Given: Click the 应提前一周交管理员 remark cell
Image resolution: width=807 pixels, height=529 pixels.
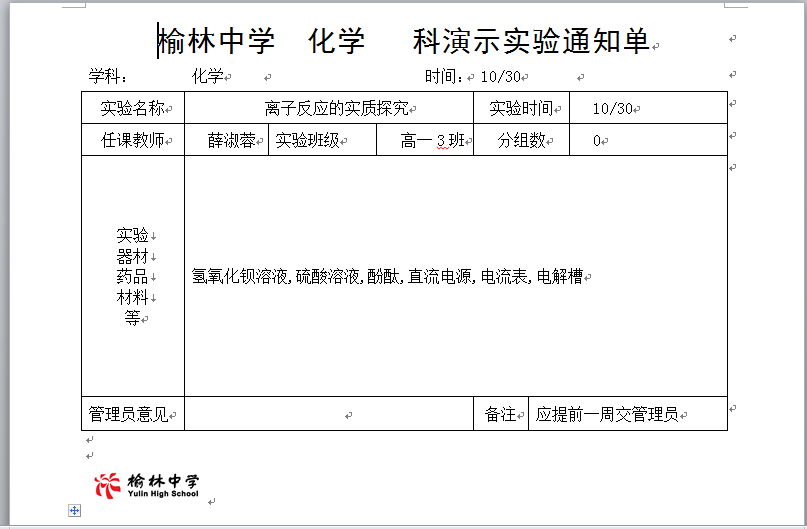Looking at the screenshot, I should 607,414.
